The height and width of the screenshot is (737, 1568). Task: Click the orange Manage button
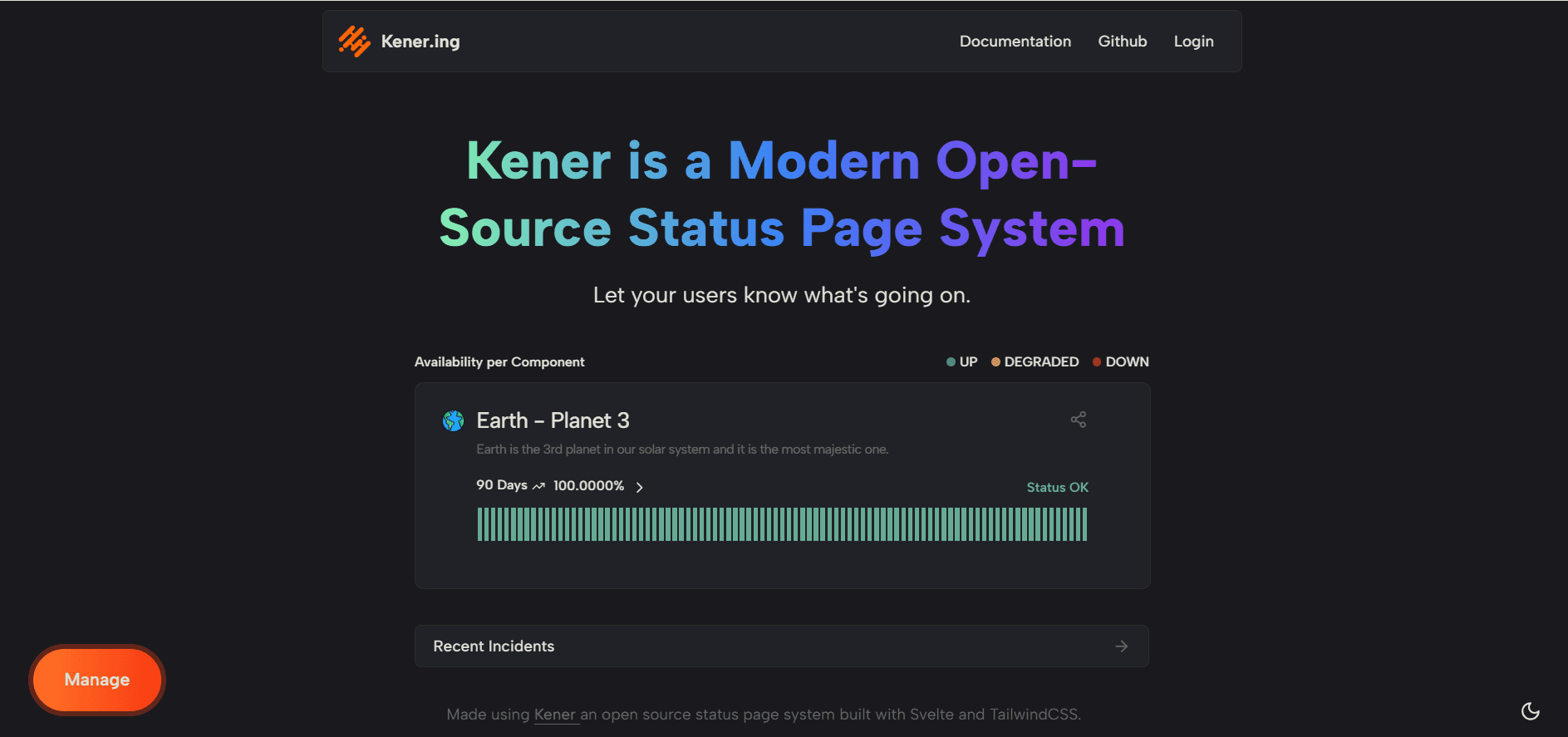pos(97,680)
